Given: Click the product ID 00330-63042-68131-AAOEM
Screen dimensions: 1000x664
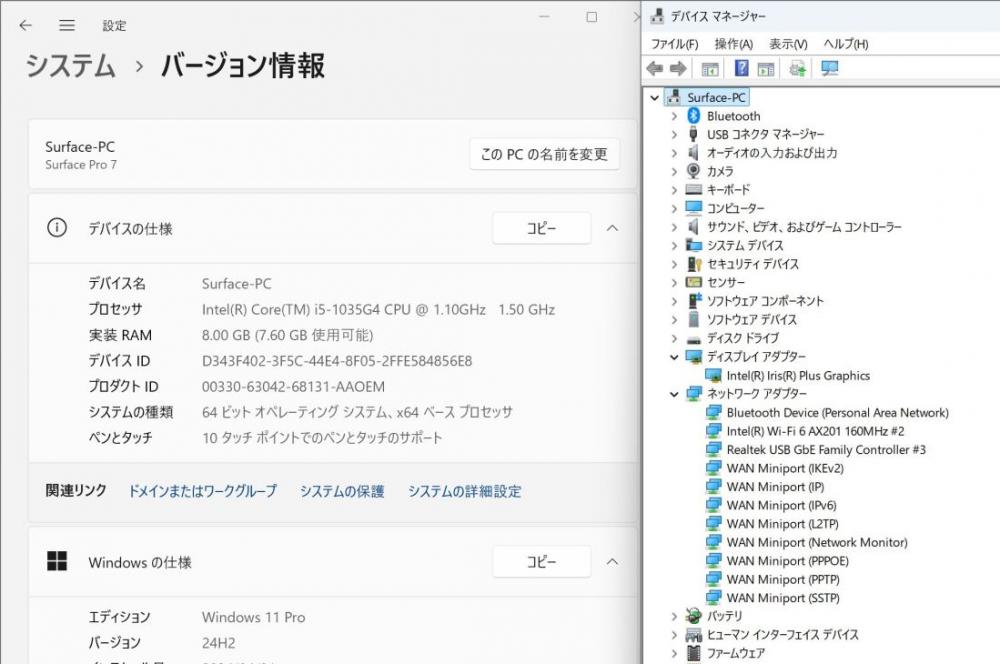Looking at the screenshot, I should (293, 387).
